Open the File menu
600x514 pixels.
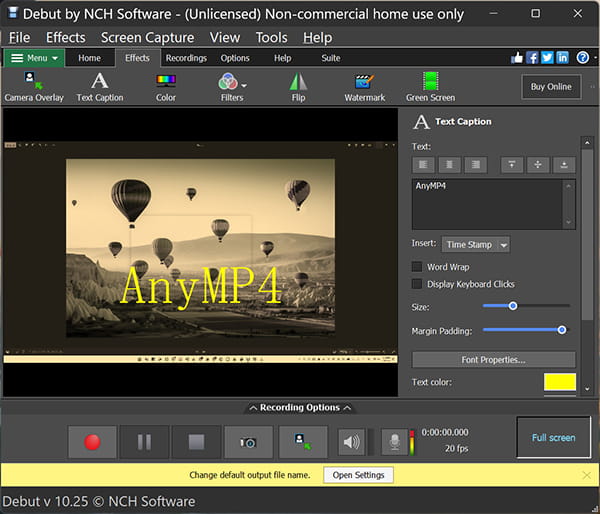pyautogui.click(x=20, y=38)
